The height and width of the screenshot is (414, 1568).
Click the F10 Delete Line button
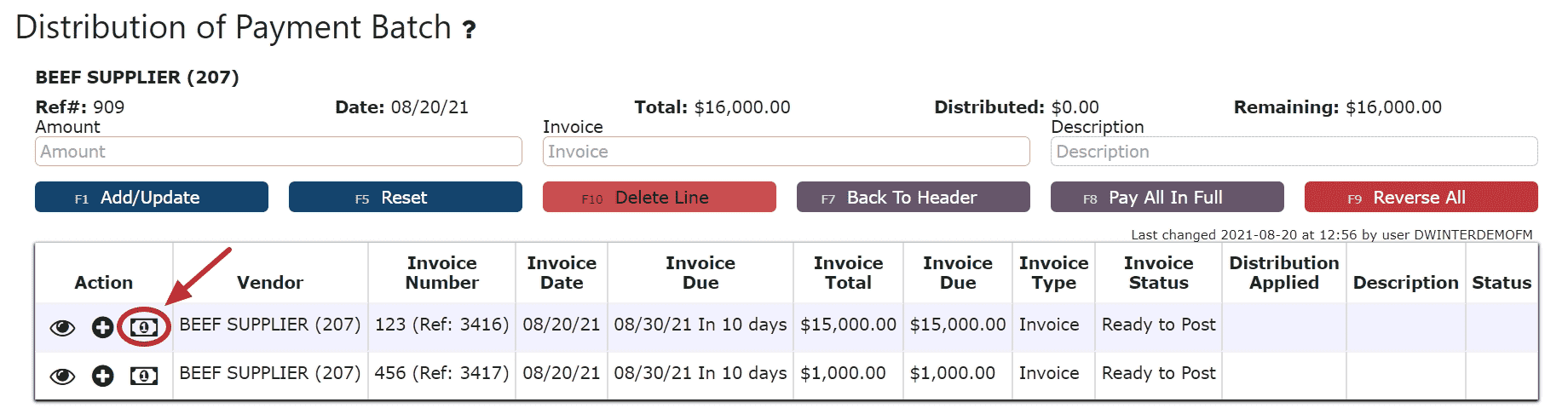(x=659, y=198)
